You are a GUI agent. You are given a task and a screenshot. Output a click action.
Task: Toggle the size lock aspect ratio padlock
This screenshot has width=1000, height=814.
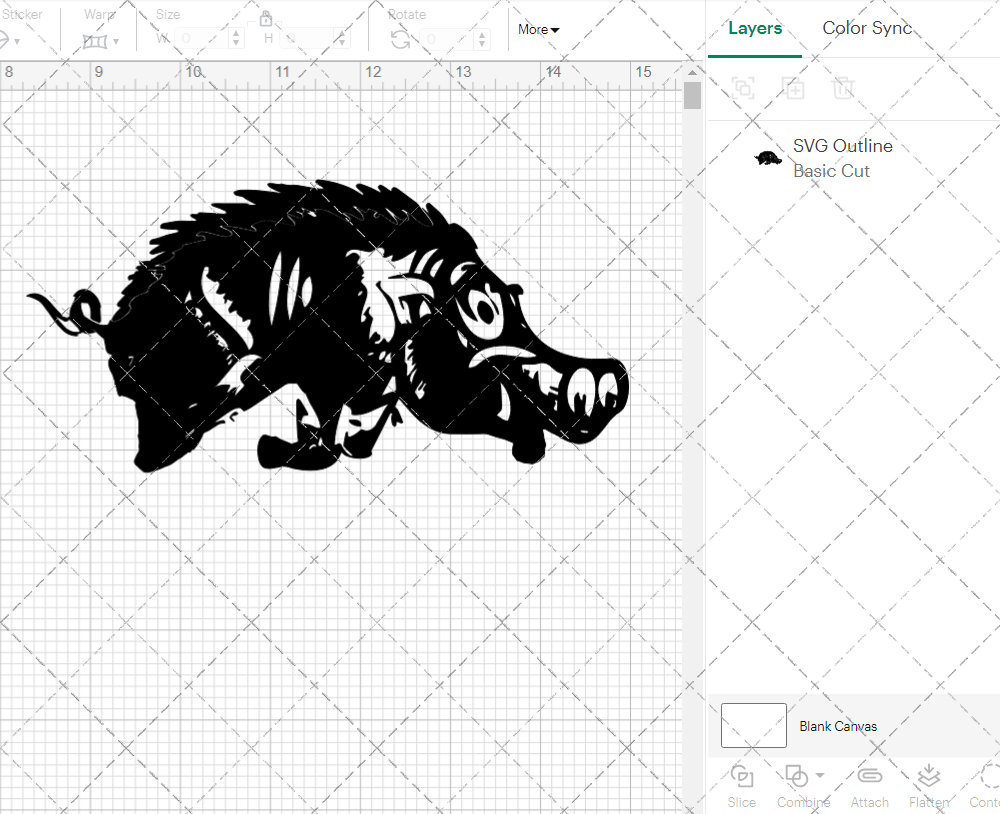tap(266, 19)
